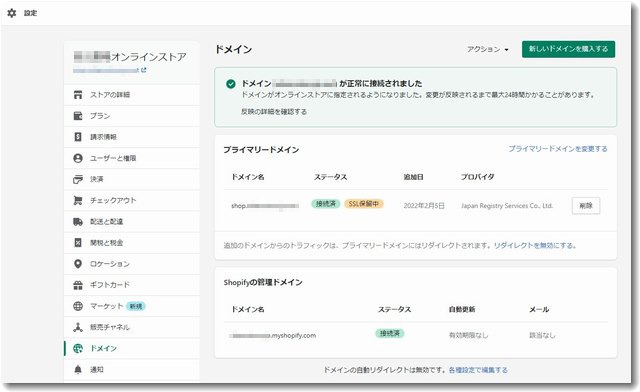
Task: Click 新しいドメインを購入する button
Action: pyautogui.click(x=568, y=49)
